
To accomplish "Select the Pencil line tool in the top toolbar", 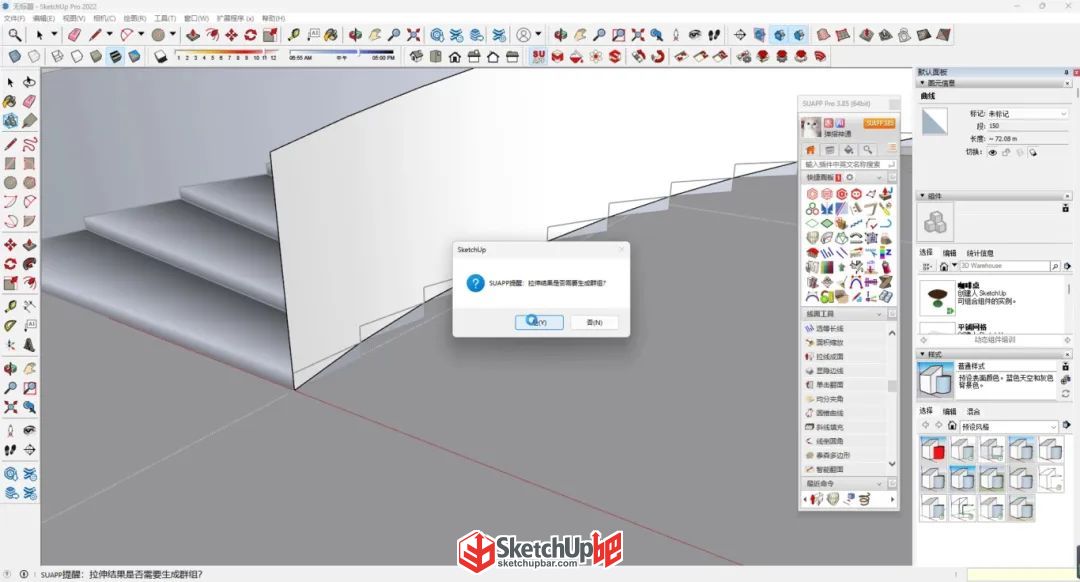I will 95,34.
